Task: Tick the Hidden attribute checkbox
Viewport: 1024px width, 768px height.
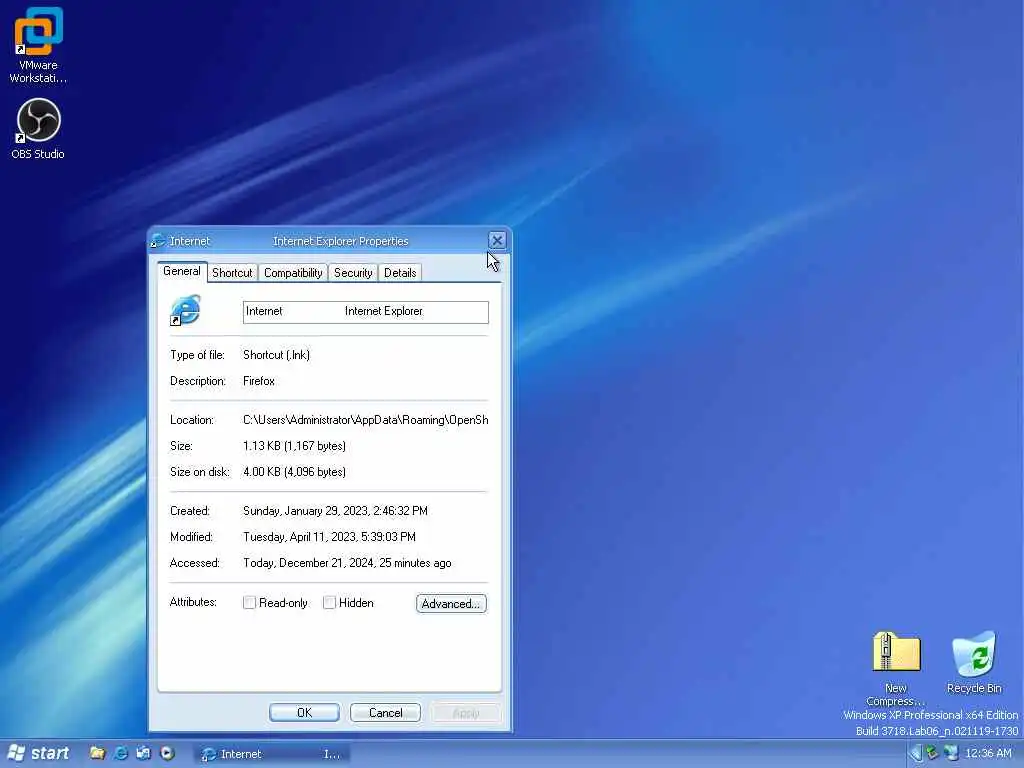Action: [329, 602]
